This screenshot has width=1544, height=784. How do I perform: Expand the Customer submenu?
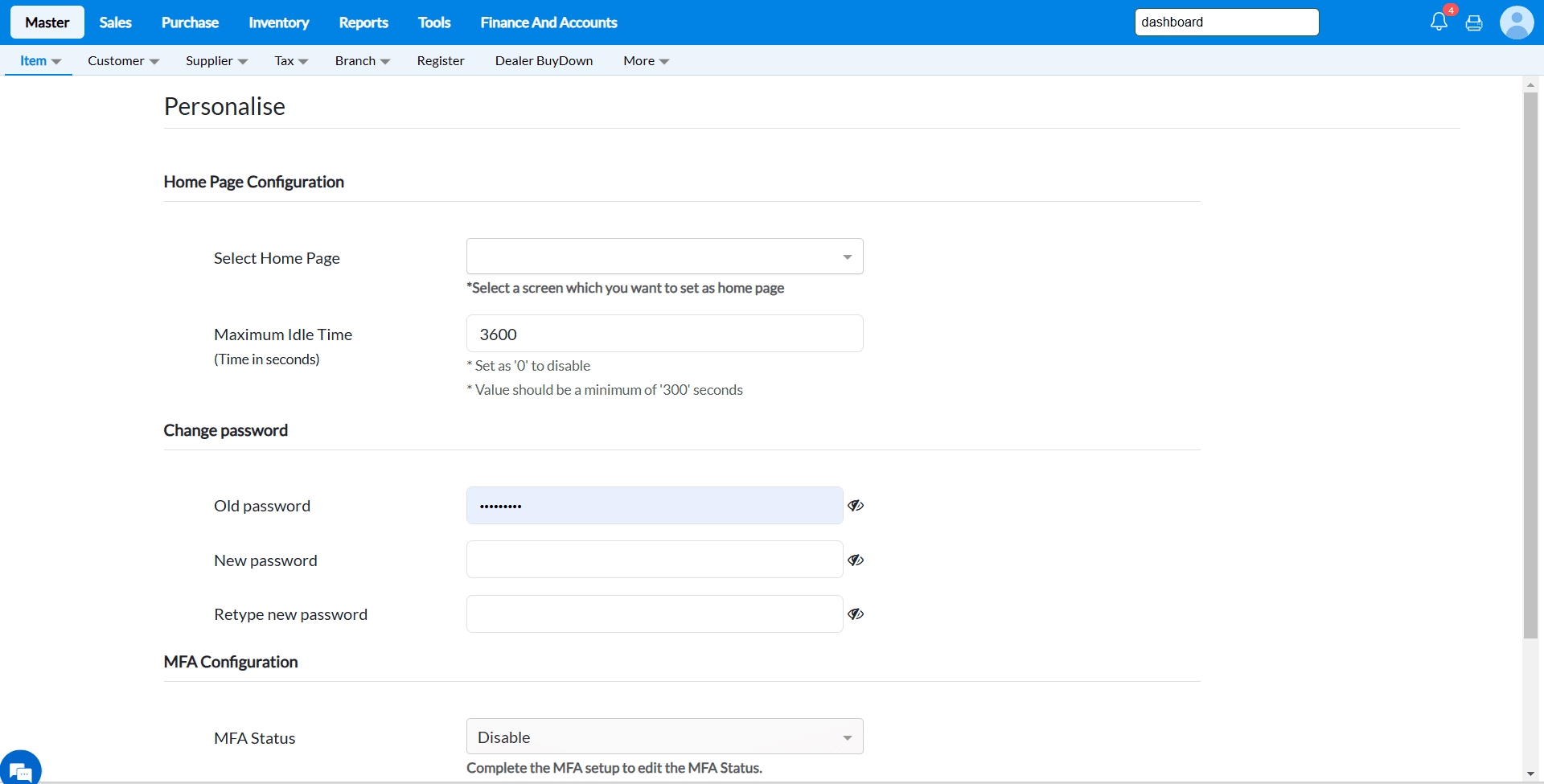tap(123, 61)
